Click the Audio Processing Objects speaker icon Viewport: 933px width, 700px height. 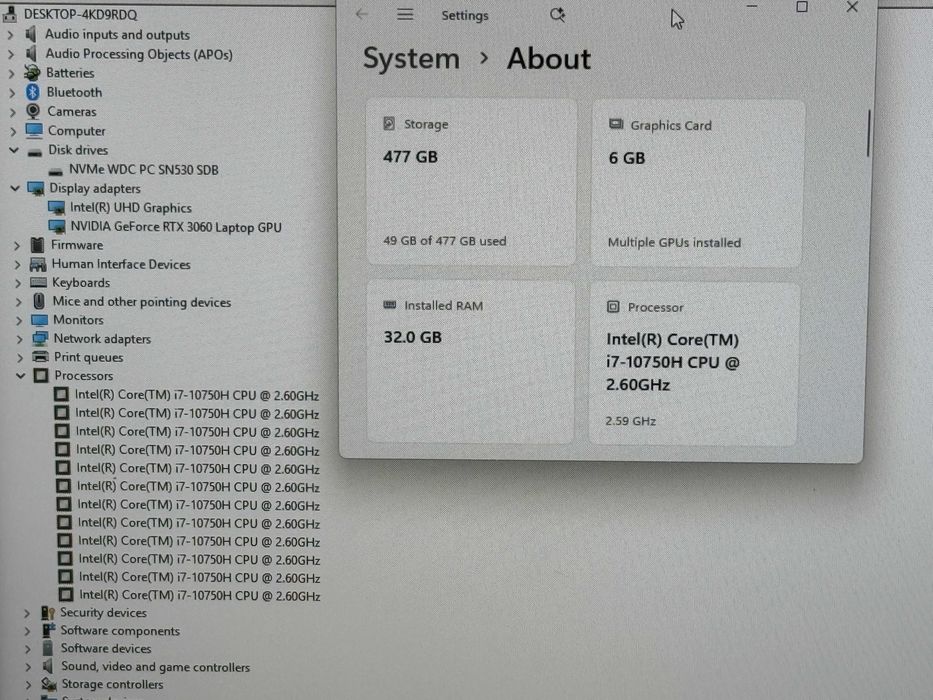32,54
